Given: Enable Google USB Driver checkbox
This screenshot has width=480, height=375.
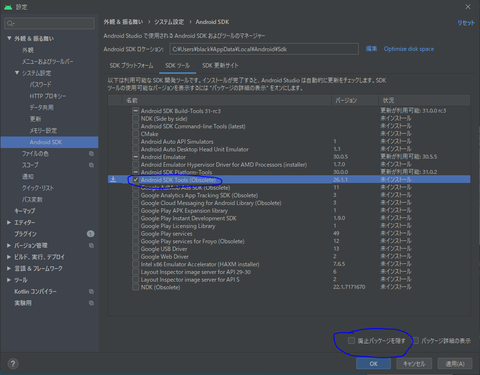Looking at the screenshot, I should (135, 249).
